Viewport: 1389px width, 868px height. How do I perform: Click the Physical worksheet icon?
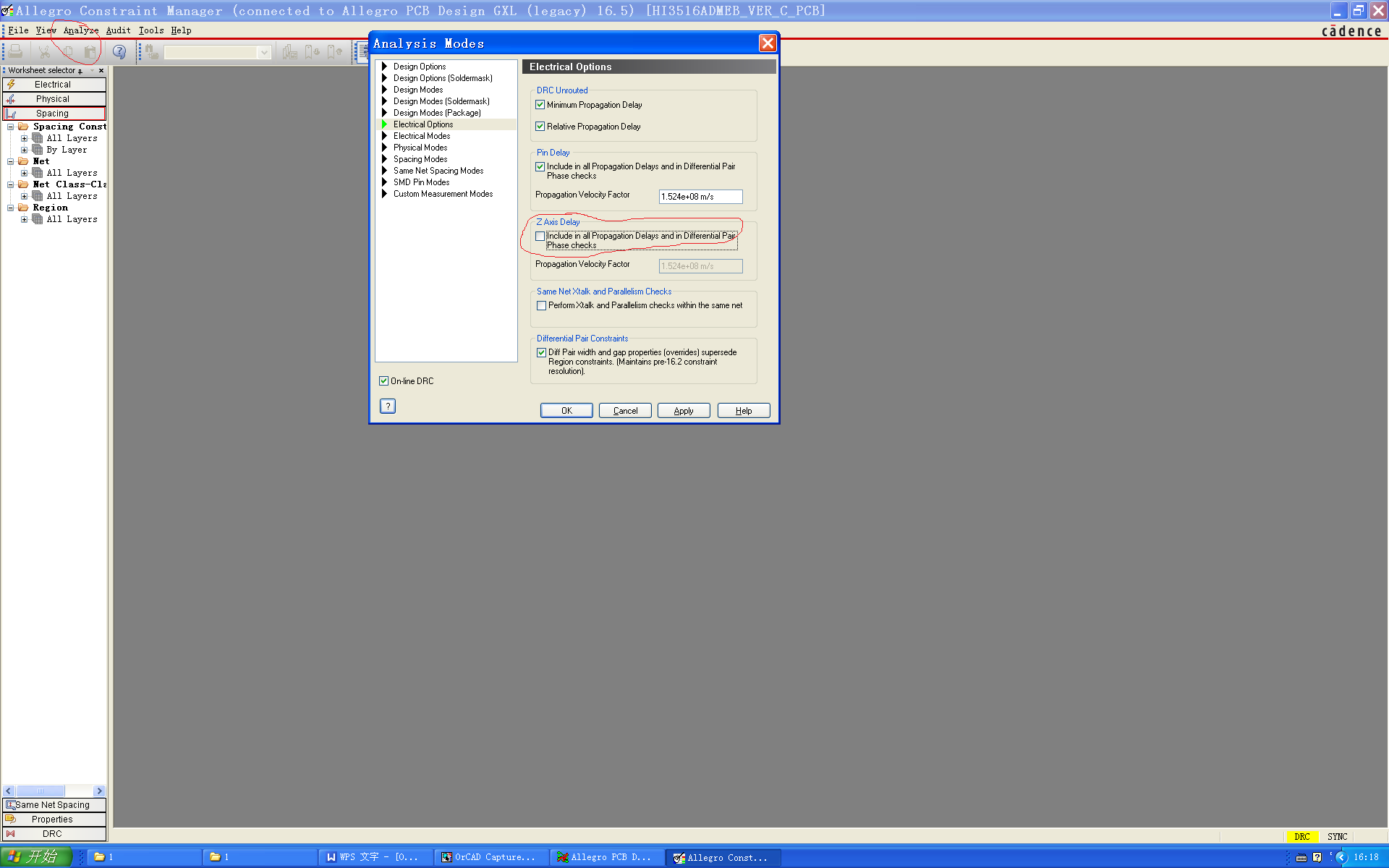(11, 99)
